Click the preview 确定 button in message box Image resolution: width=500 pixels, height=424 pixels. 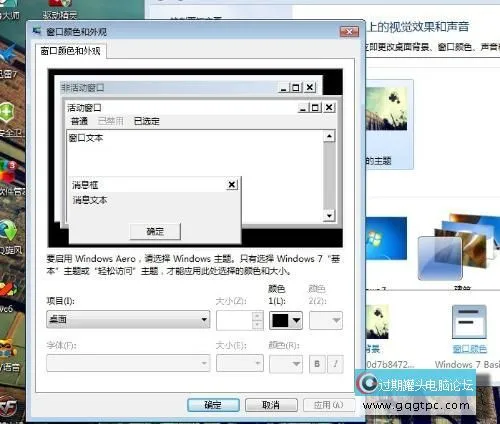(155, 231)
